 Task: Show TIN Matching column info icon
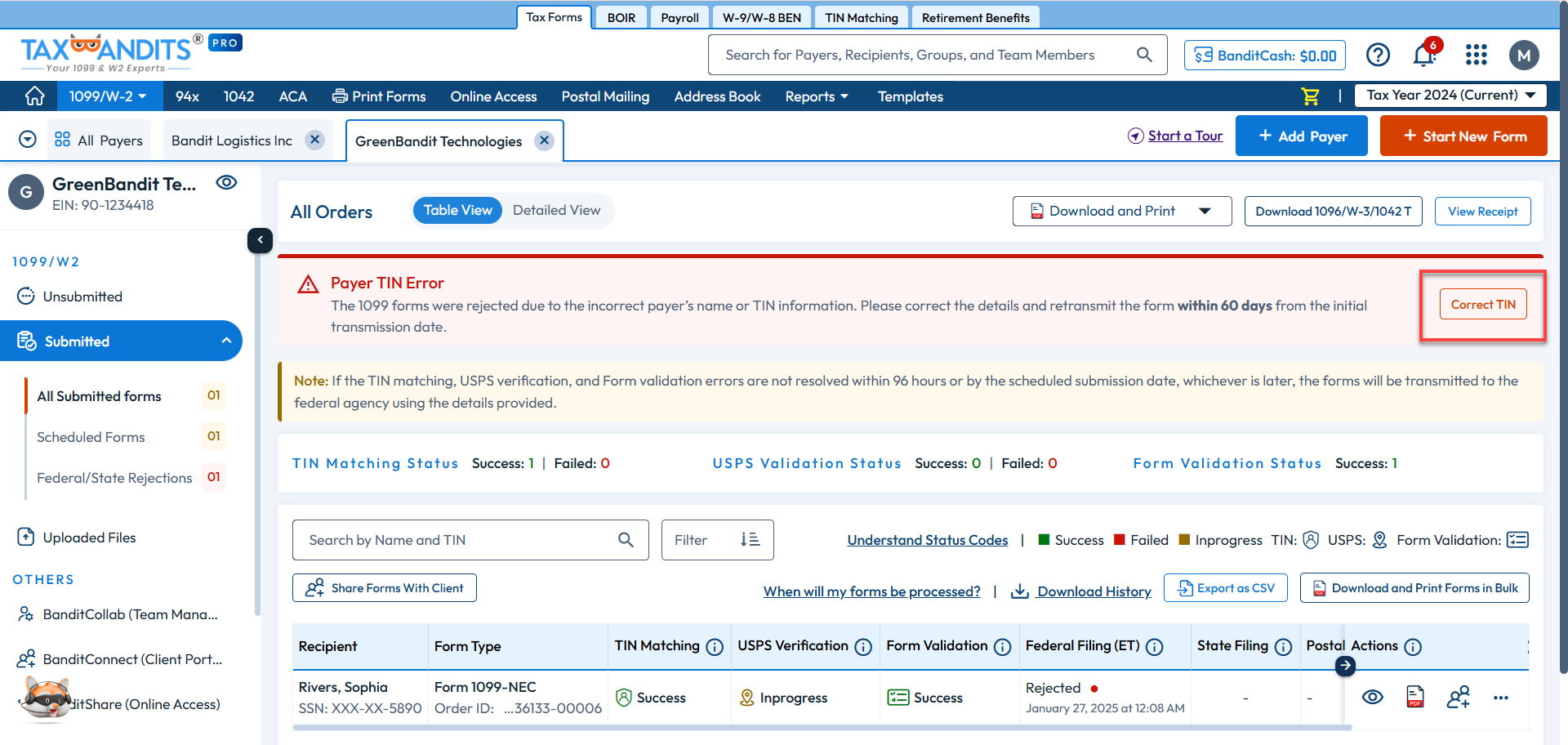click(x=715, y=647)
